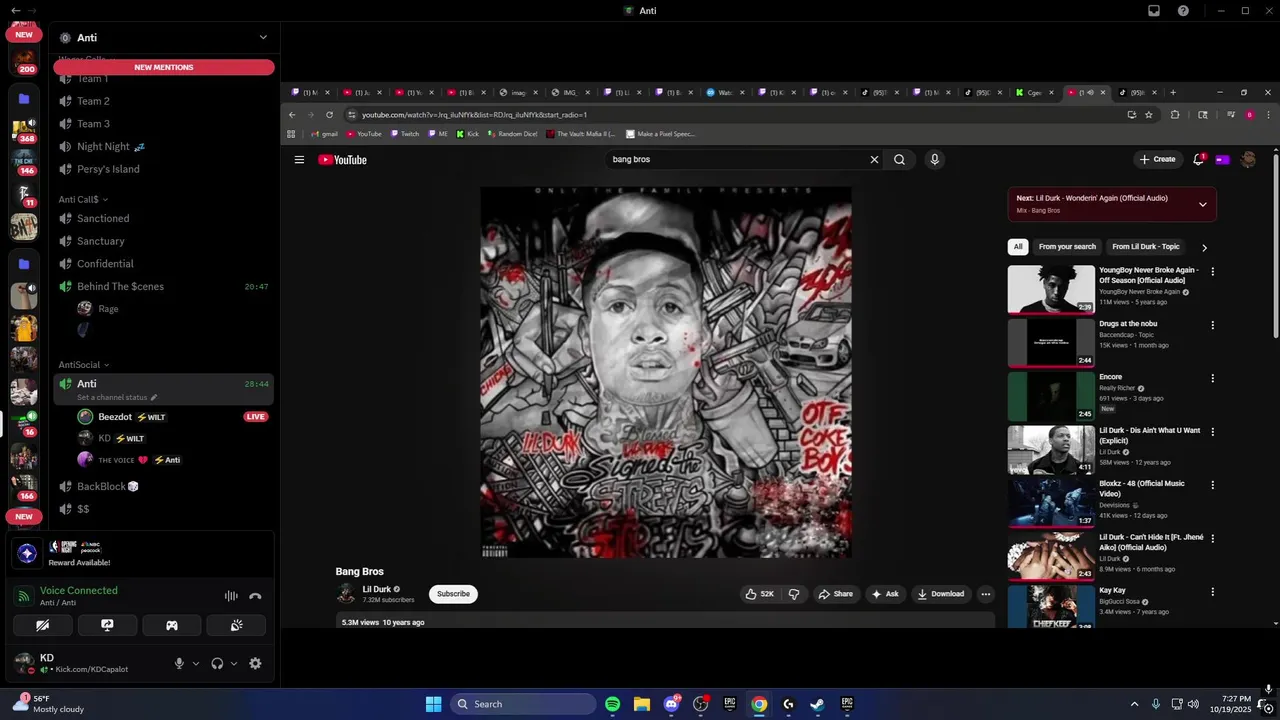Collapse the Anti Call$ category
Viewport: 1280px width, 720px height.
click(x=81, y=199)
